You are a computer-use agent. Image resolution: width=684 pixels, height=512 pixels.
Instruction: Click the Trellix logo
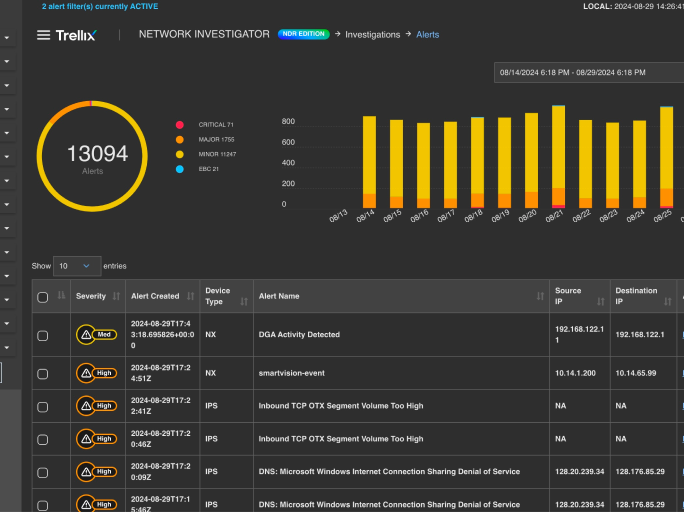[75, 35]
